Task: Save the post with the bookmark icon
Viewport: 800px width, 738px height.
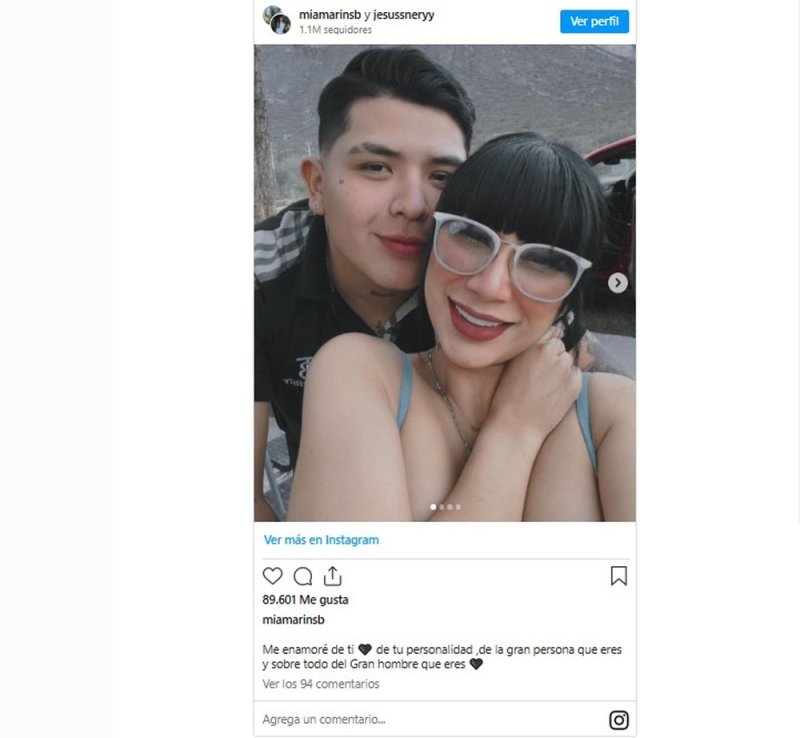Action: click(x=619, y=576)
